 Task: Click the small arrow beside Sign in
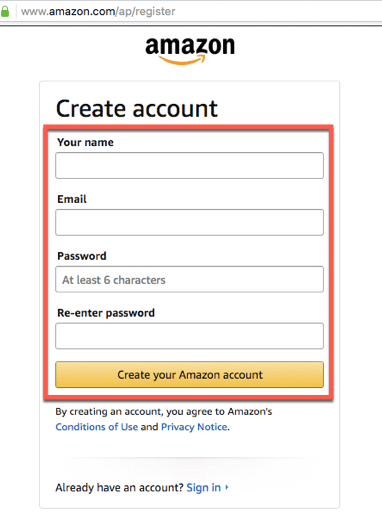click(227, 487)
